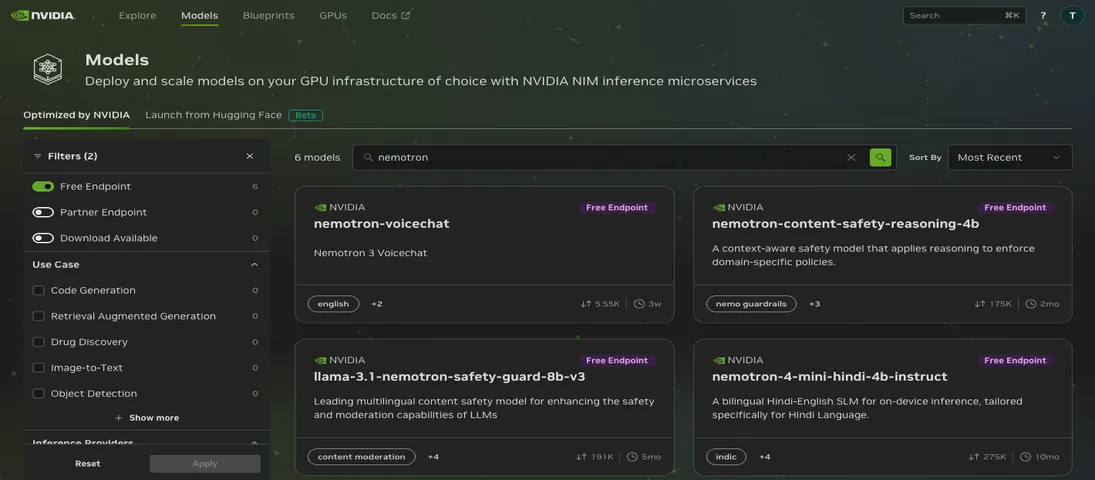The image size is (1095, 480).
Task: Expand +4 tags beside indic tag
Action: [765, 457]
